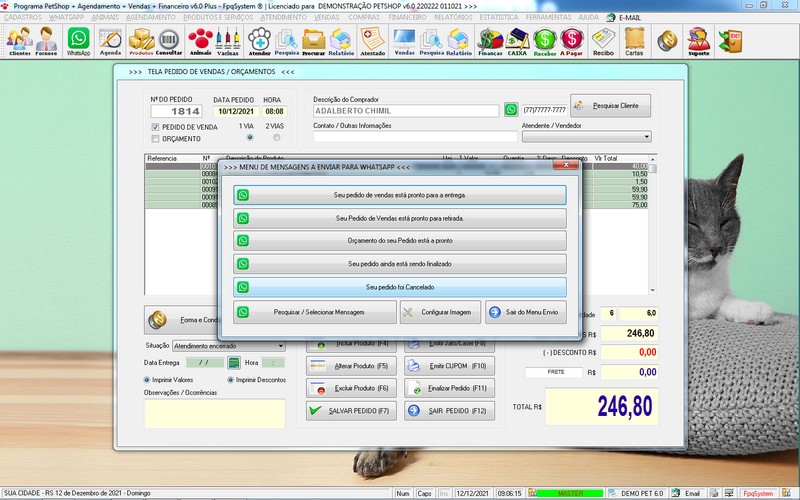Open the Recibo receipt icon

(604, 41)
